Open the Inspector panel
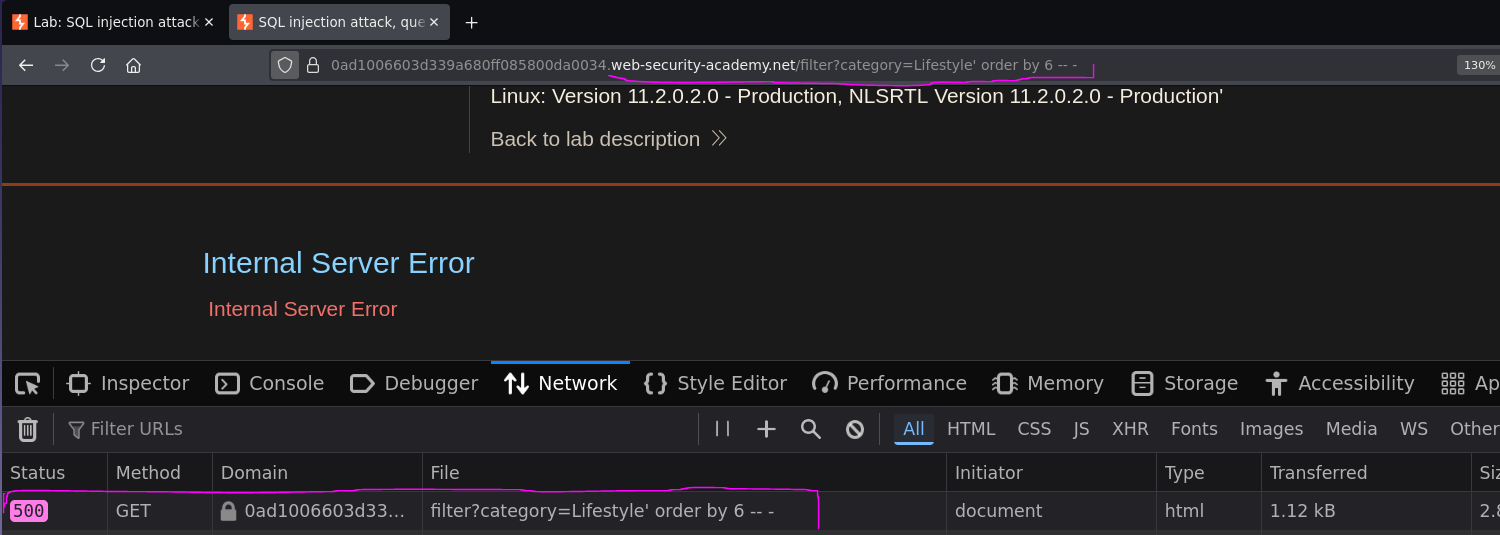The height and width of the screenshot is (535, 1500). [x=128, y=383]
